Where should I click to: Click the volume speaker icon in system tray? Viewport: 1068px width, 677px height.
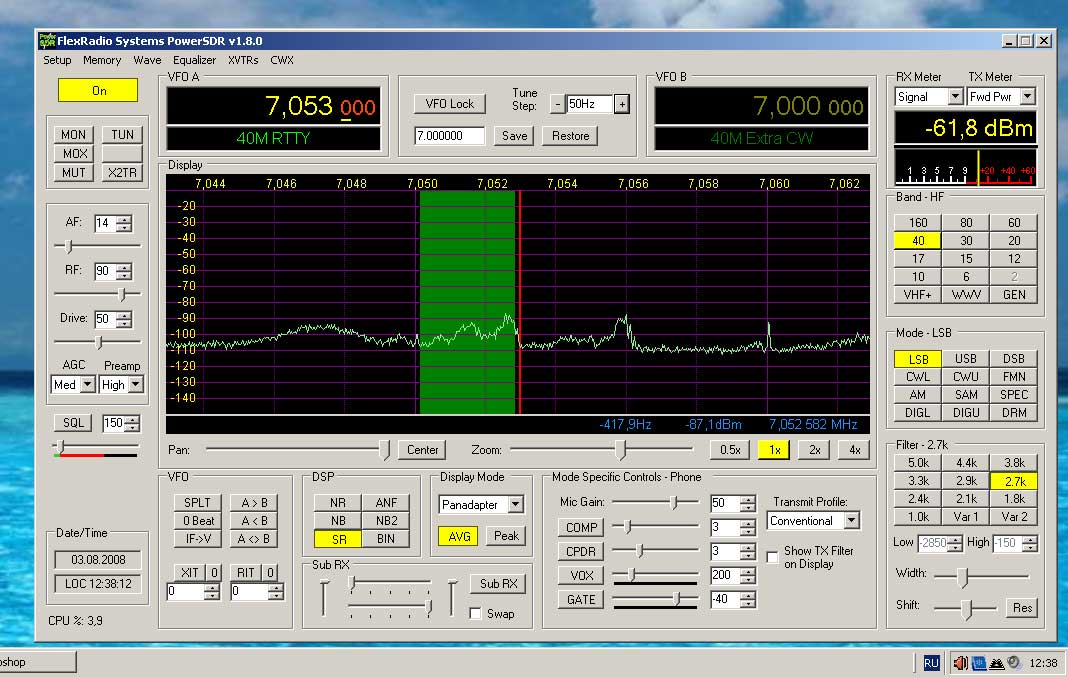click(x=960, y=662)
